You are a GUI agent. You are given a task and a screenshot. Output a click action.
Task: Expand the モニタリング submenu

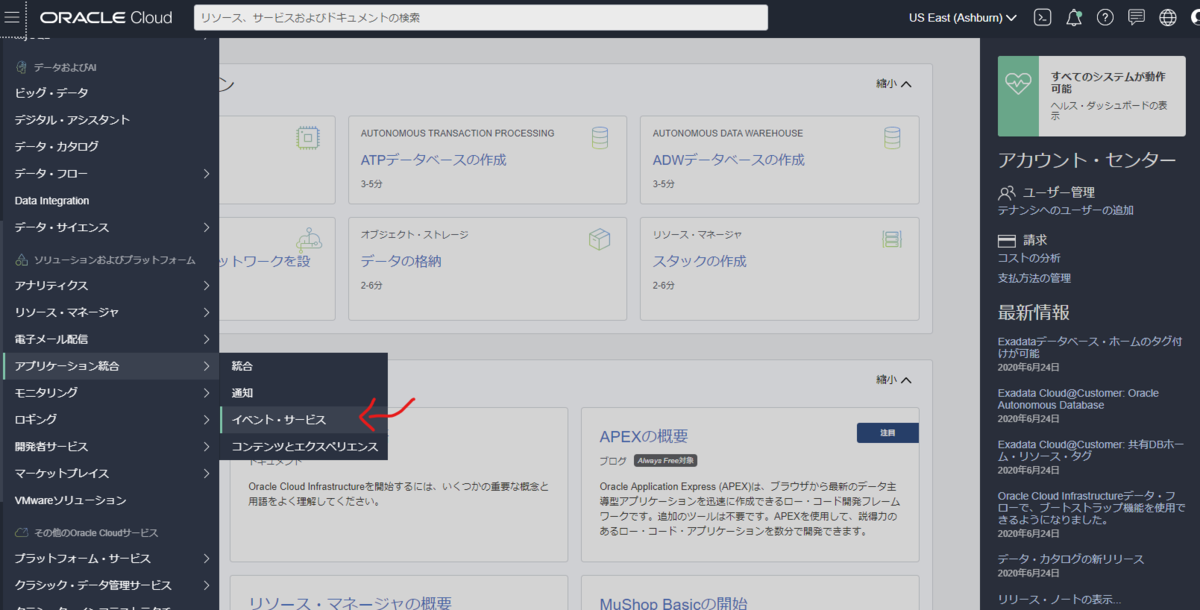click(x=206, y=393)
